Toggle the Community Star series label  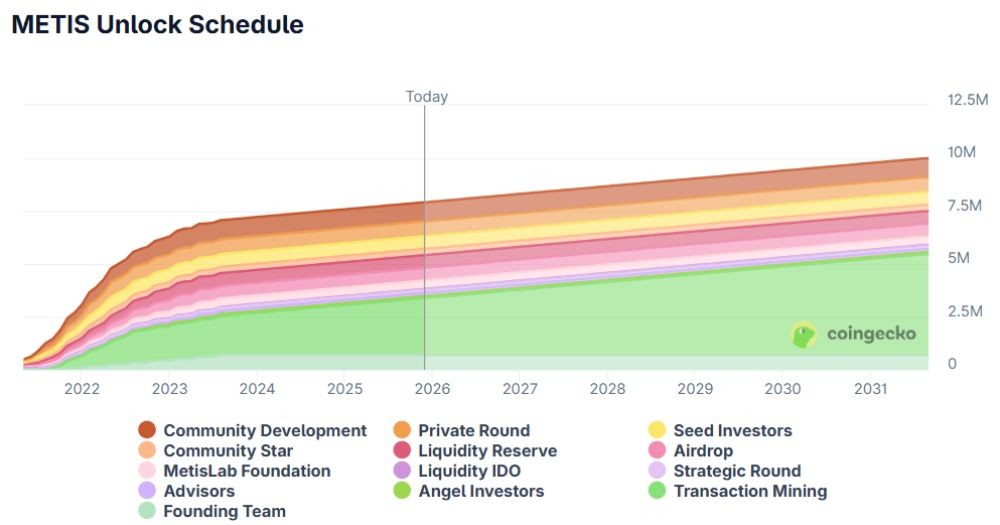[x=228, y=451]
